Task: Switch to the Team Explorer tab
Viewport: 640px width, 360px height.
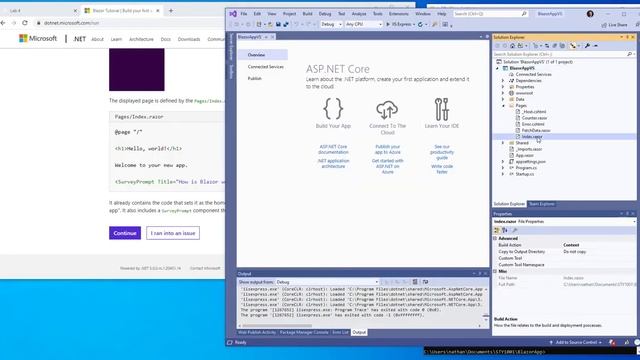Action: click(x=542, y=204)
